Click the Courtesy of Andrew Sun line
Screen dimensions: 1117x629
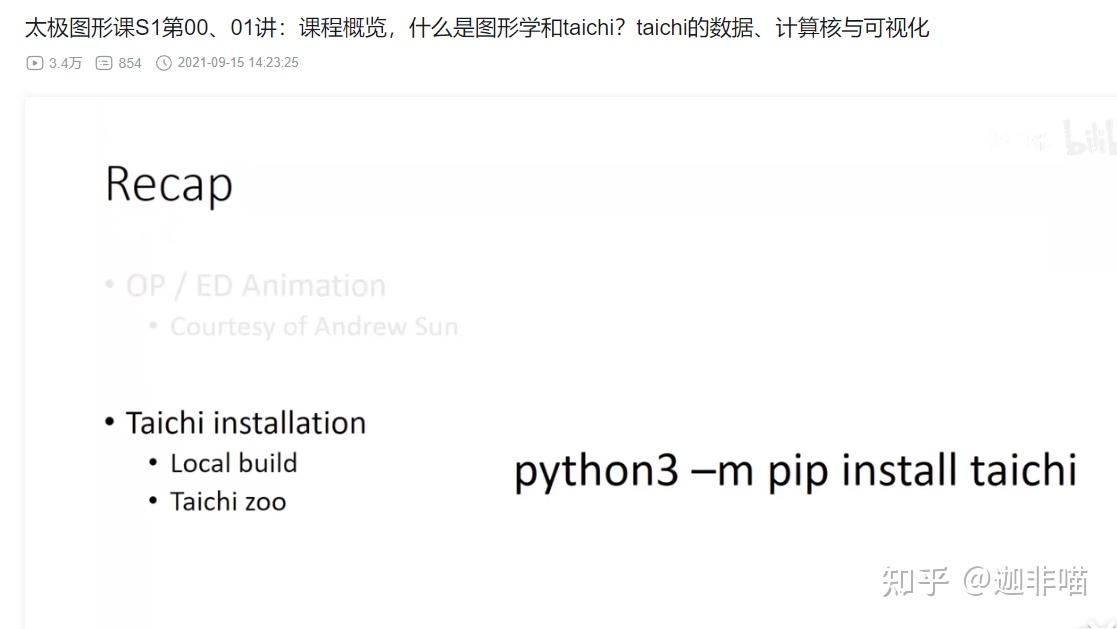tap(314, 327)
